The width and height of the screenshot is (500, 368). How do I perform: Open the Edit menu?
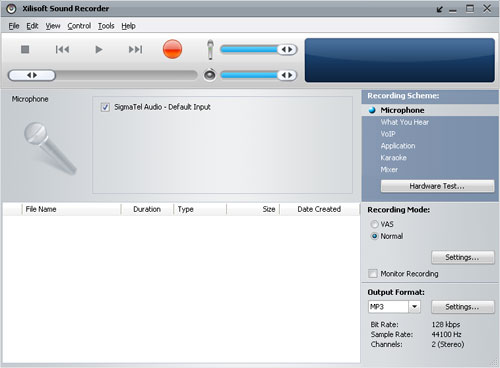coord(32,26)
